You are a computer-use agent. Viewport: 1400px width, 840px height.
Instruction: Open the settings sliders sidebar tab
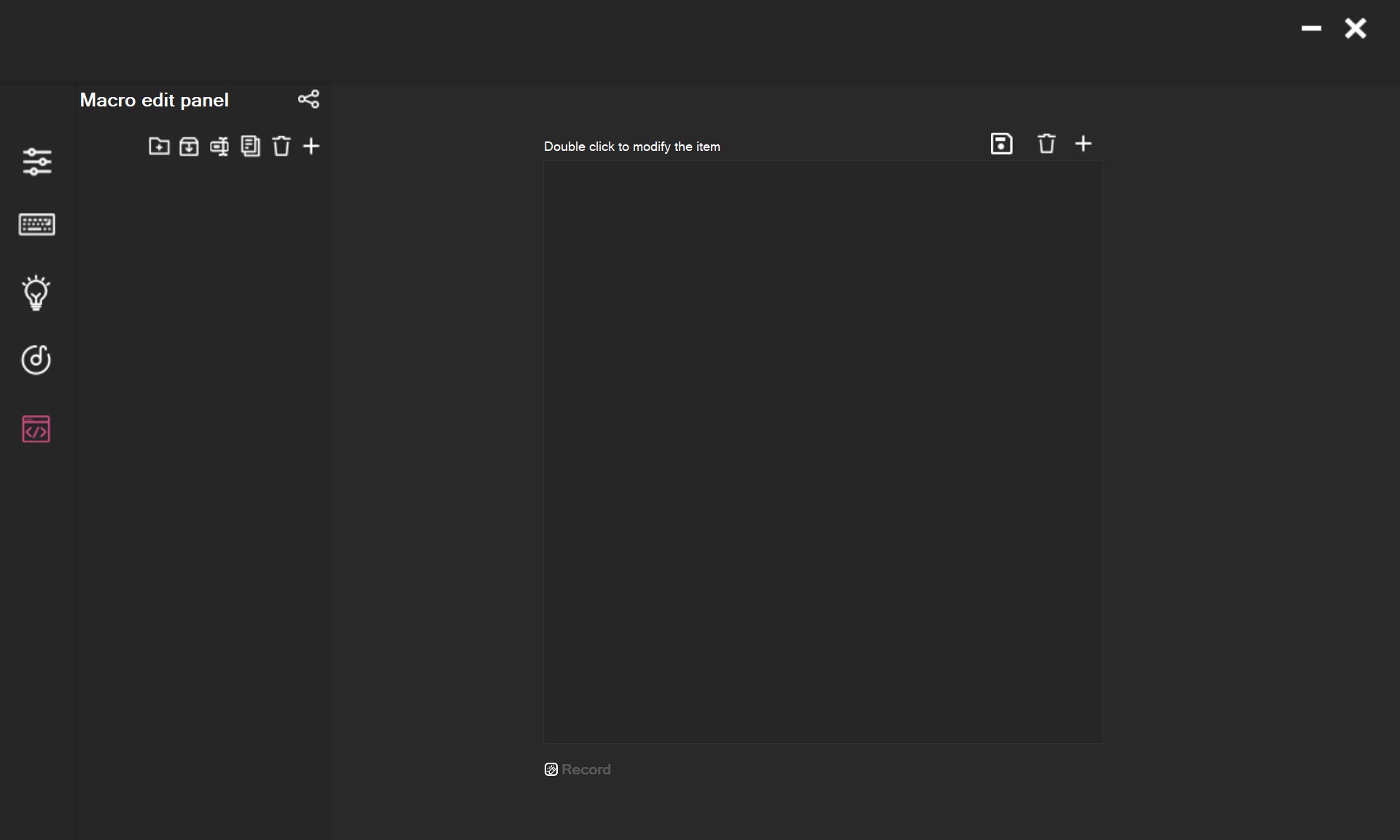coord(36,161)
